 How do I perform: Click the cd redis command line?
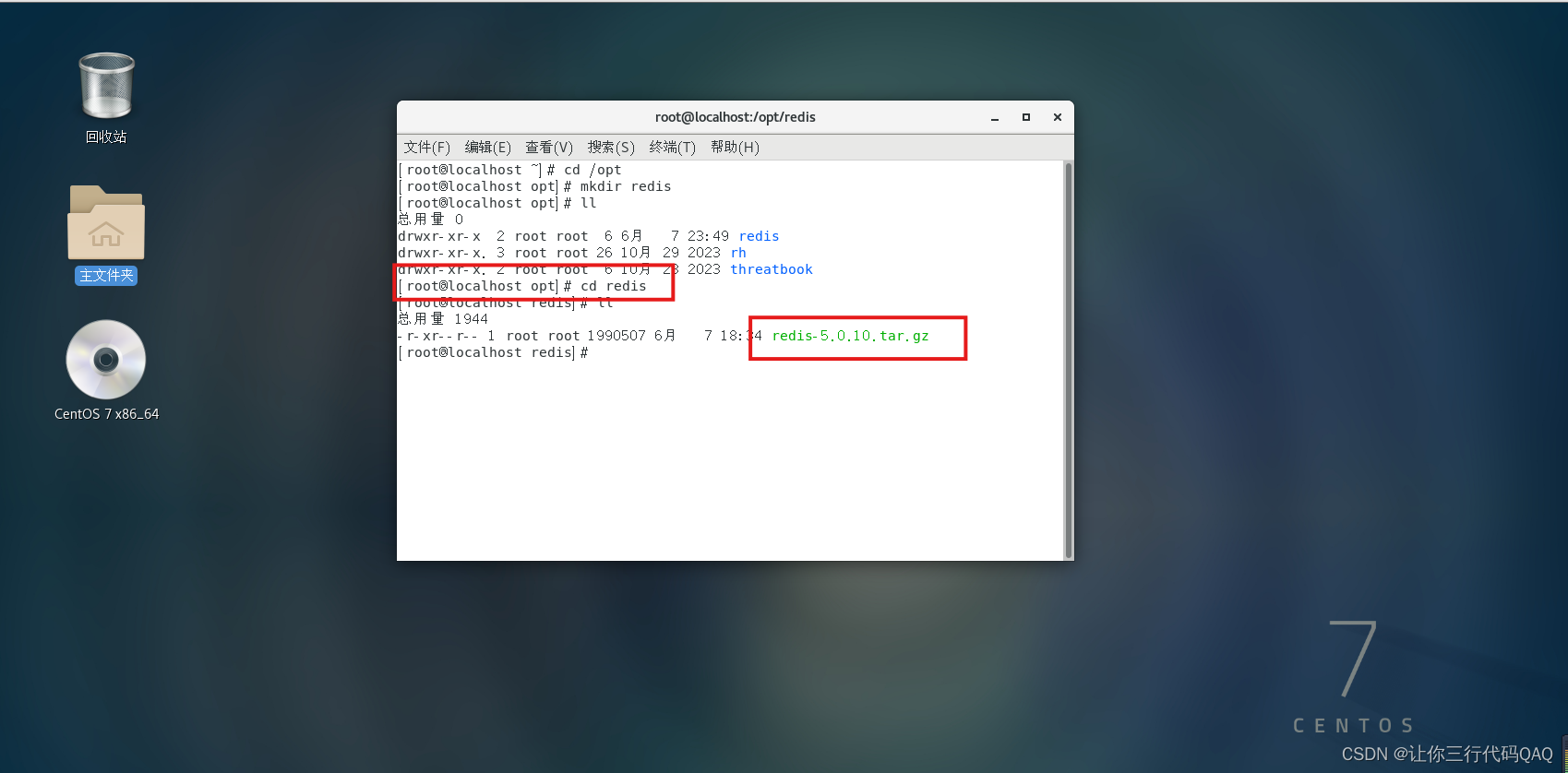[522, 286]
